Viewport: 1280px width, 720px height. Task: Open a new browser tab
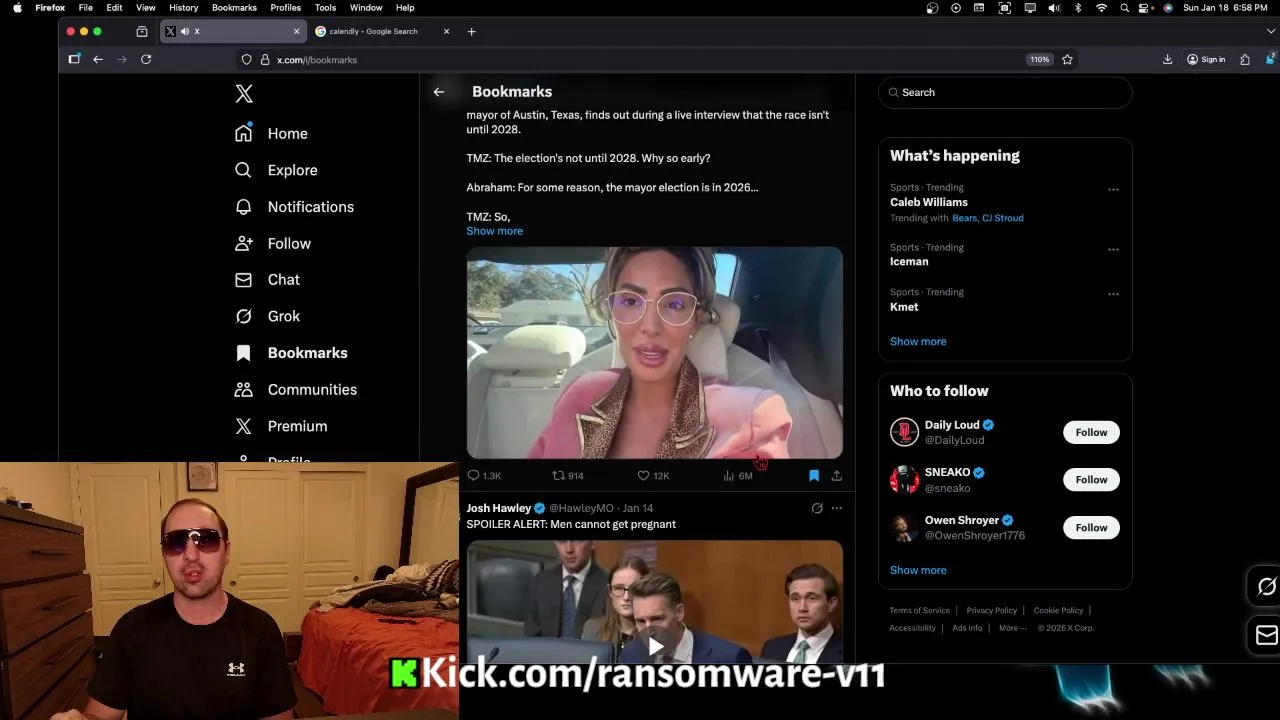tap(472, 31)
